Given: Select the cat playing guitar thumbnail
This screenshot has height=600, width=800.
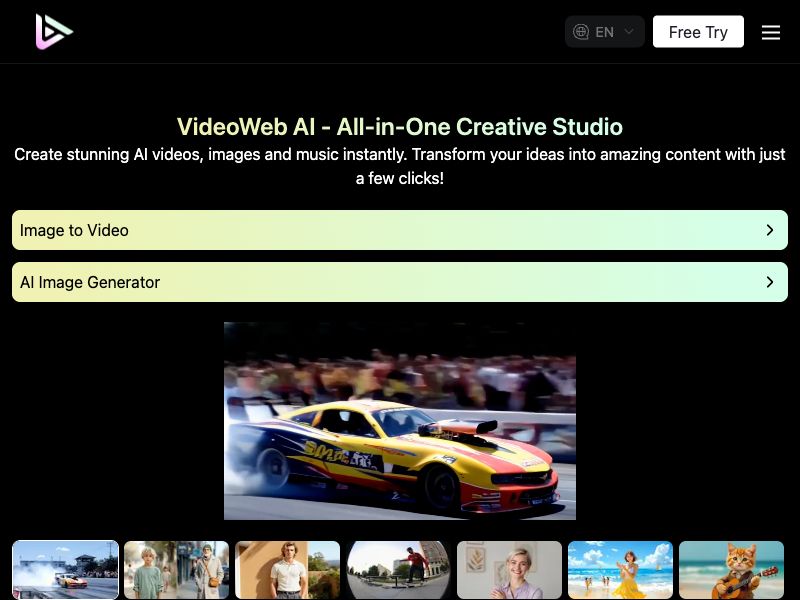Looking at the screenshot, I should pos(731,570).
